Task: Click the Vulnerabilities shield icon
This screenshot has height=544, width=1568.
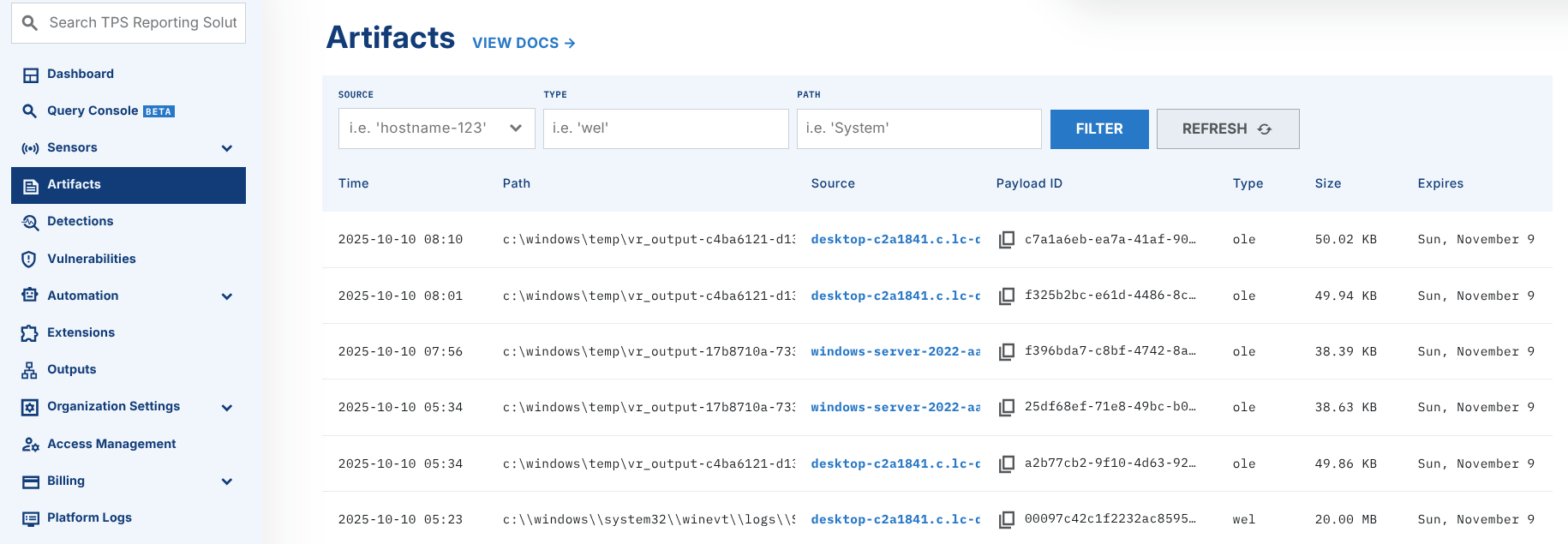Action: [x=29, y=259]
